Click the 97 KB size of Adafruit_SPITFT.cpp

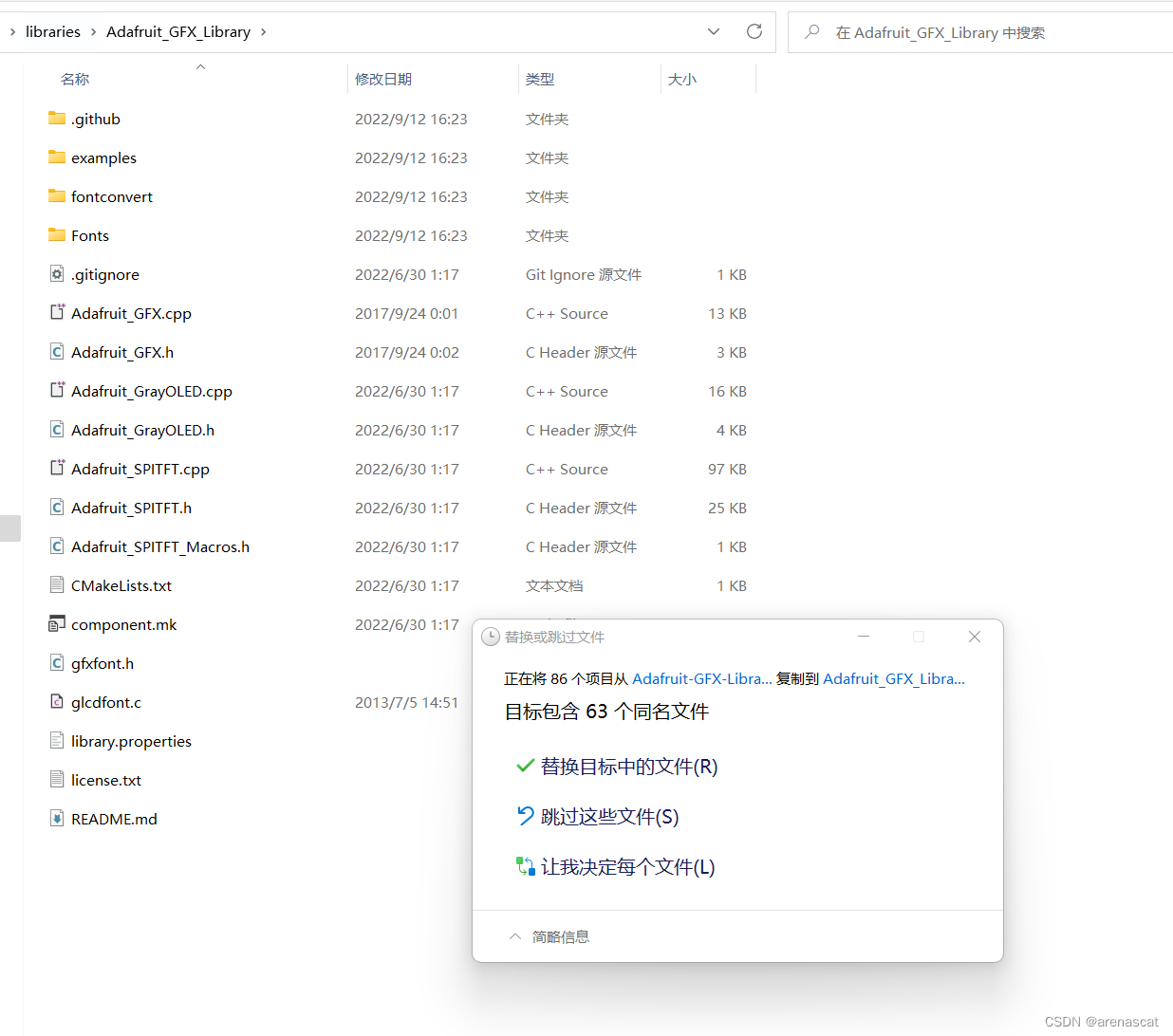727,469
